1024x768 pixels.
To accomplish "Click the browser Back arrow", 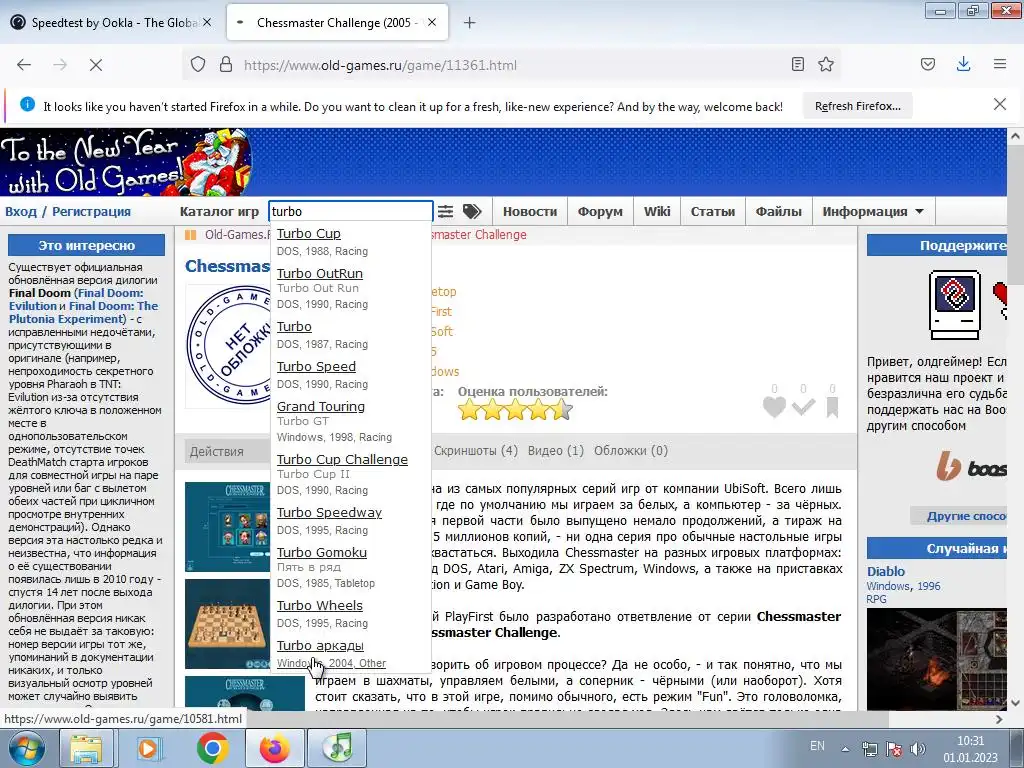I will 24,65.
